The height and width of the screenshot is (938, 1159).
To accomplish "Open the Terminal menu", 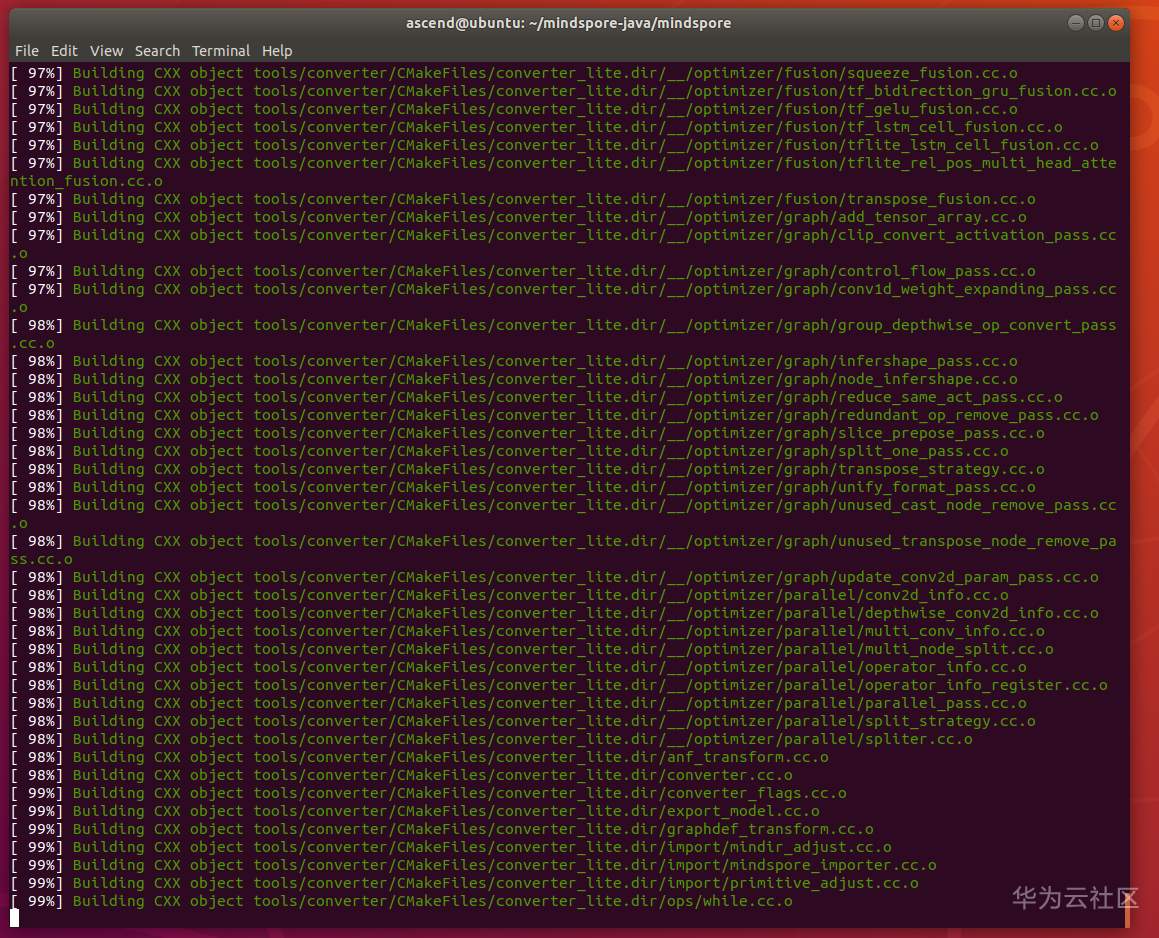I will (x=220, y=51).
